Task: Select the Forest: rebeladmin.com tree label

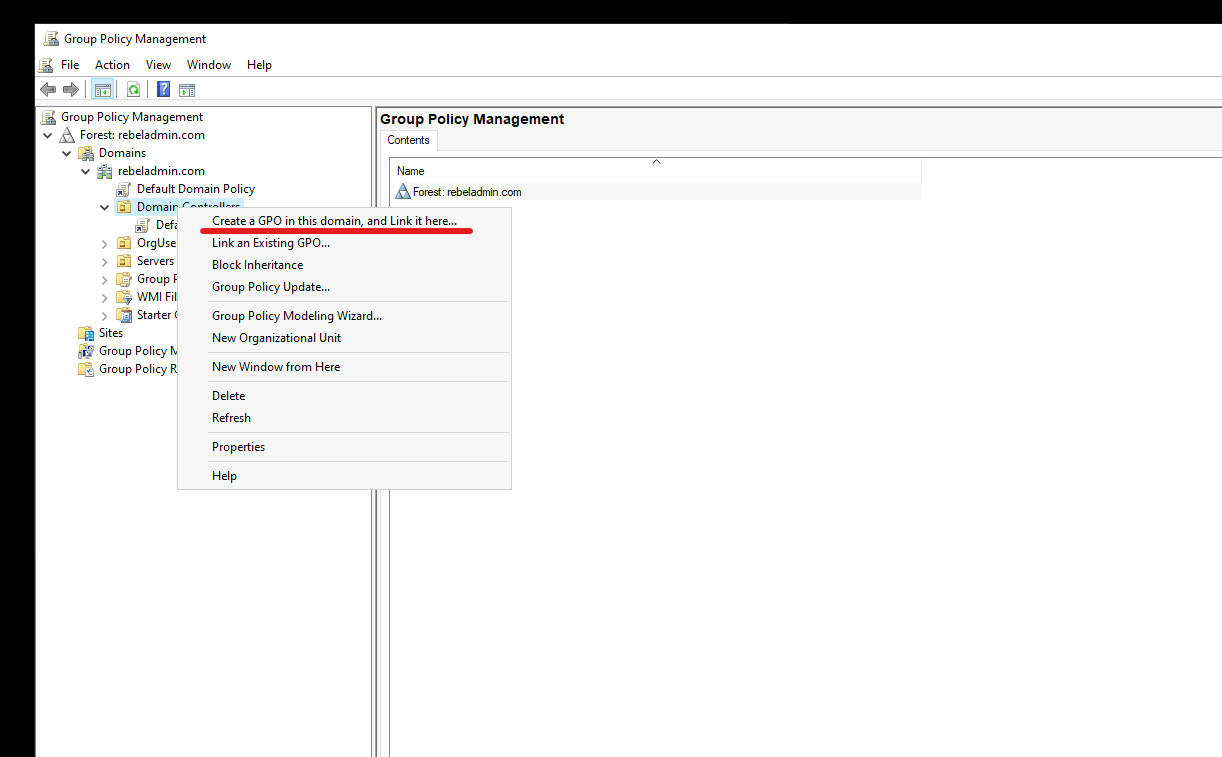Action: 142,135
